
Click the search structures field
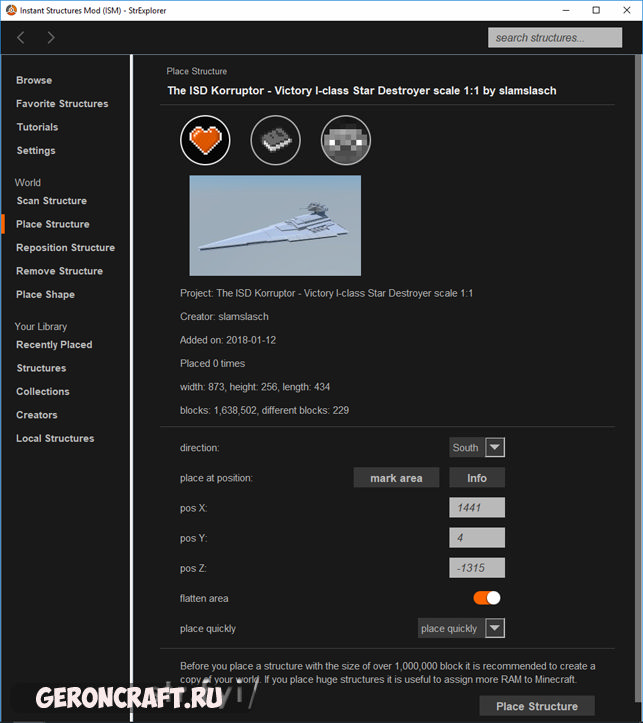pos(555,38)
